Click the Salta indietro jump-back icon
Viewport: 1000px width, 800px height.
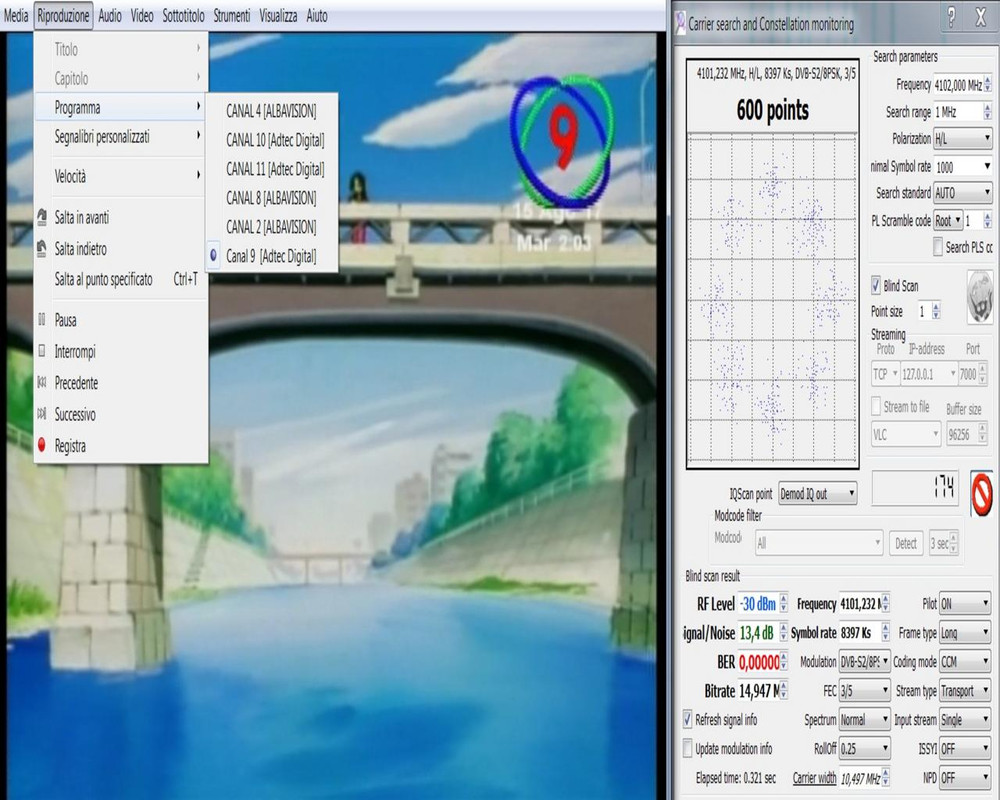point(42,248)
